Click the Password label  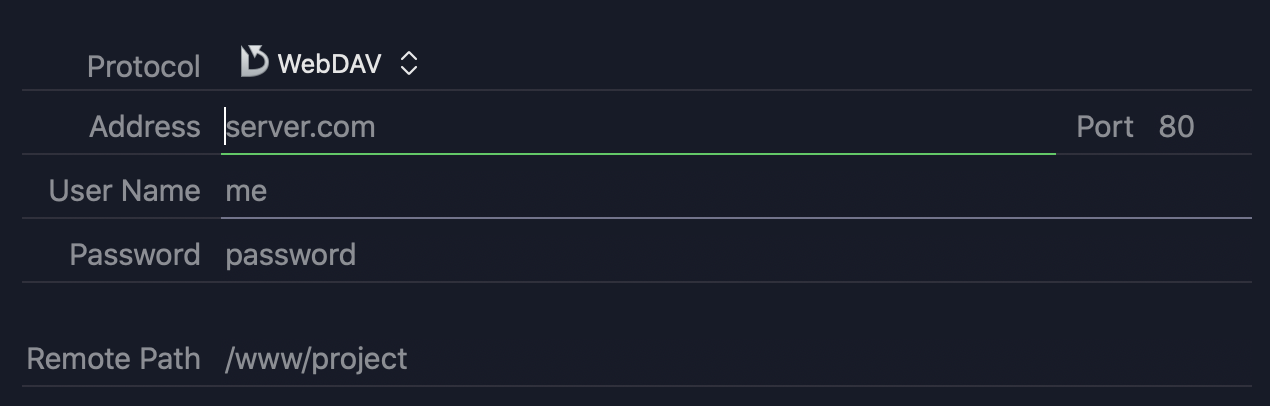135,255
